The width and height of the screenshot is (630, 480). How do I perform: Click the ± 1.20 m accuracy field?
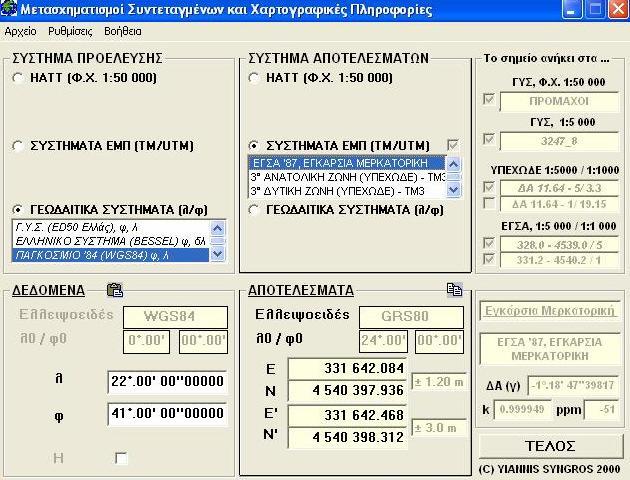tap(439, 382)
